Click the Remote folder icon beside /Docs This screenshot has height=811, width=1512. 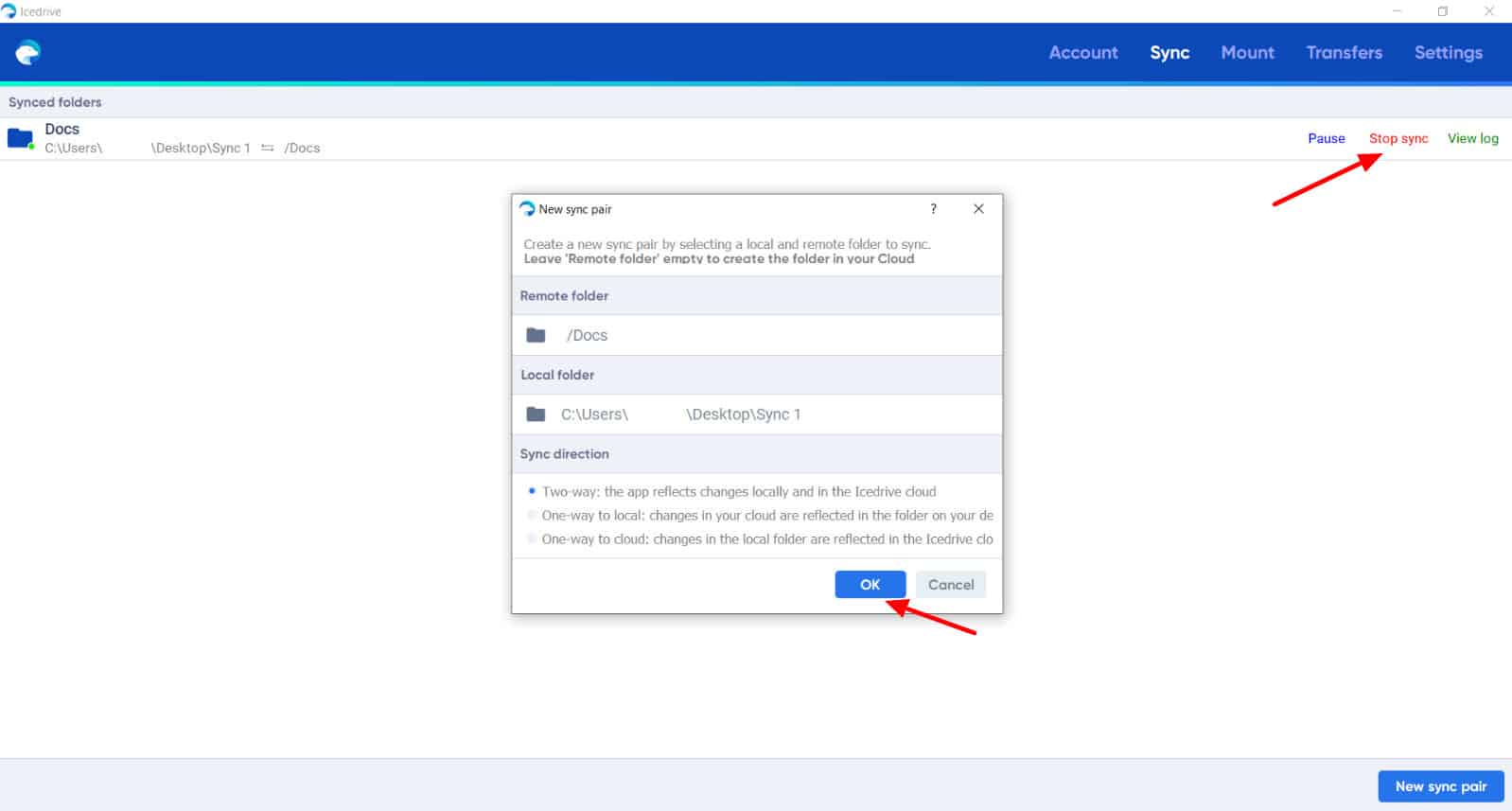(x=536, y=335)
